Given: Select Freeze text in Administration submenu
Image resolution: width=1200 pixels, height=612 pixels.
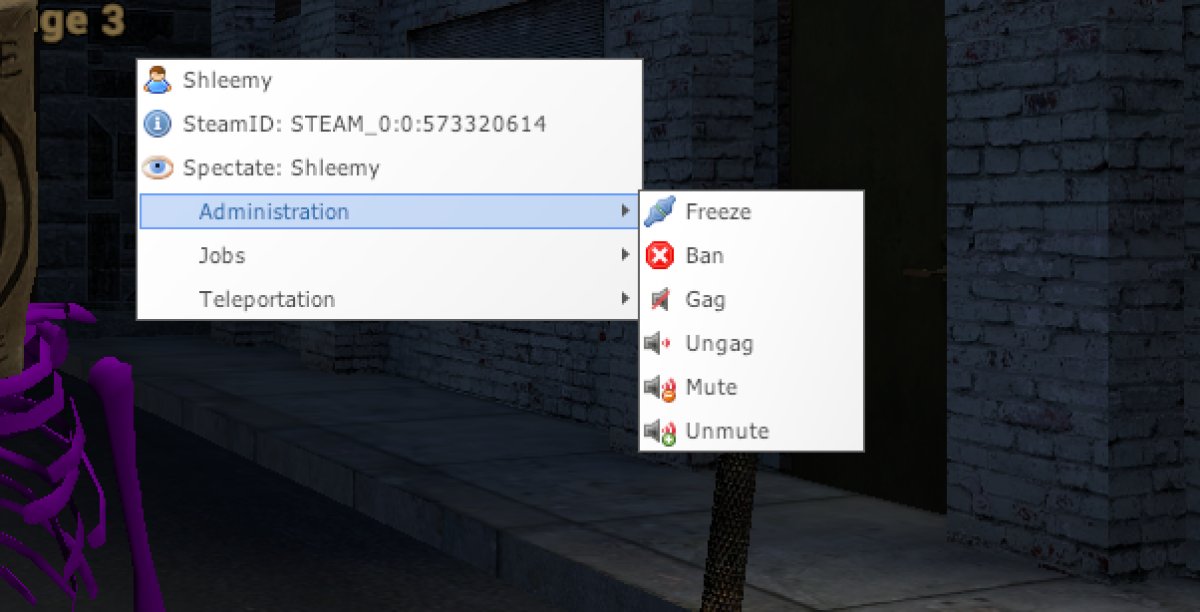Looking at the screenshot, I should (718, 212).
